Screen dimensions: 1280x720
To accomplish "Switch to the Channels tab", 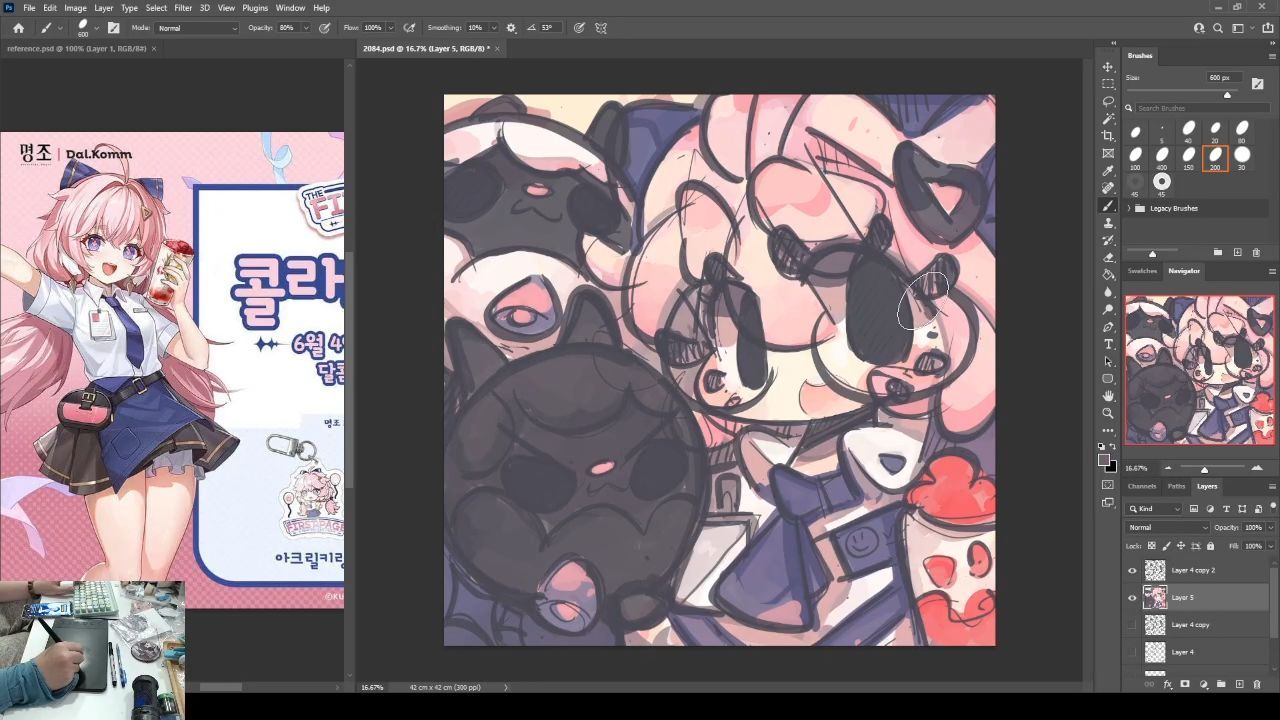I will point(1142,486).
